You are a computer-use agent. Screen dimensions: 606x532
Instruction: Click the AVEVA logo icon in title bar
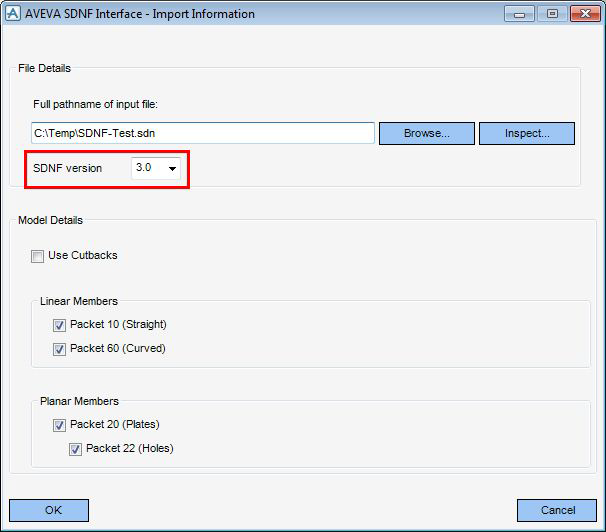13,14
